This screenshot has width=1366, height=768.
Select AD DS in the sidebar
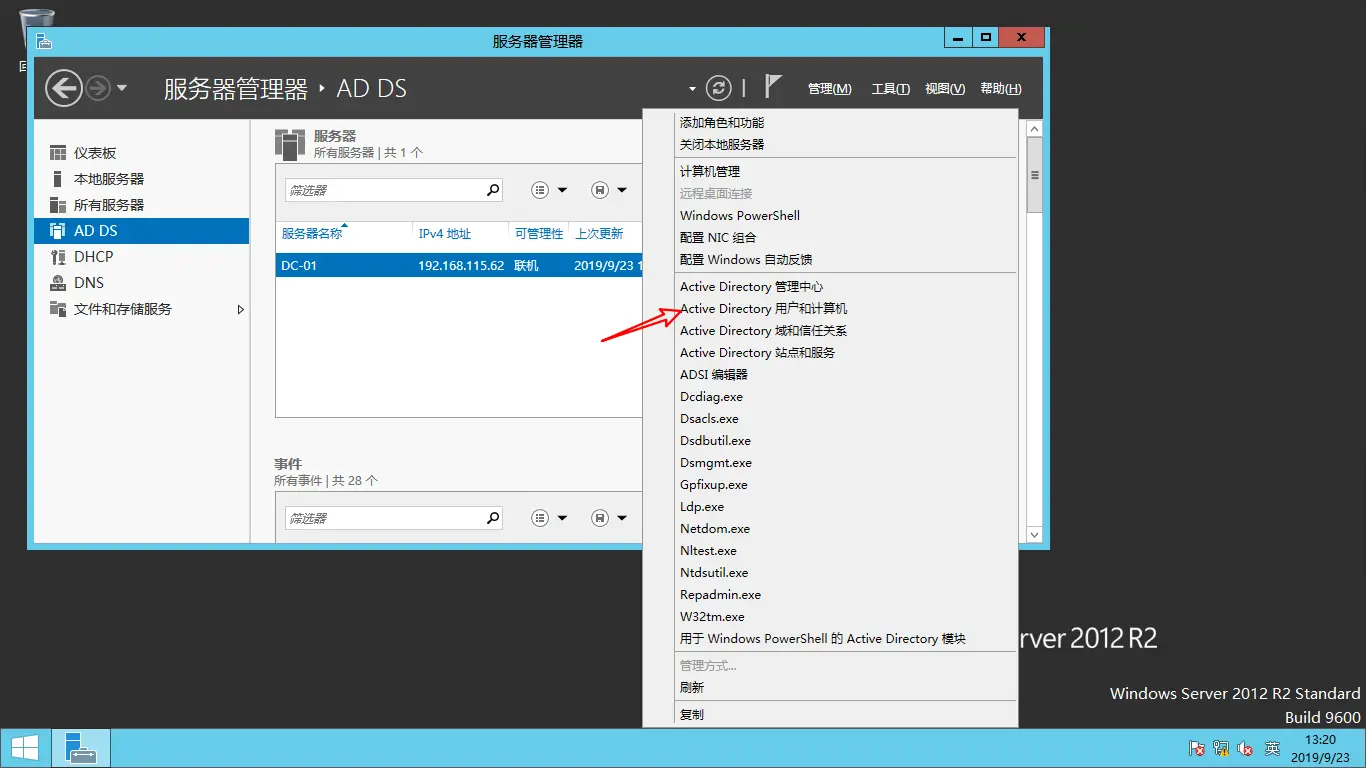point(141,231)
